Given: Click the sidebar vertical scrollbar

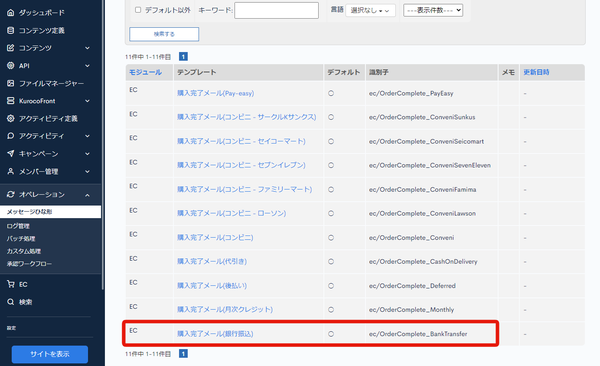Looking at the screenshot, I should tap(103, 145).
